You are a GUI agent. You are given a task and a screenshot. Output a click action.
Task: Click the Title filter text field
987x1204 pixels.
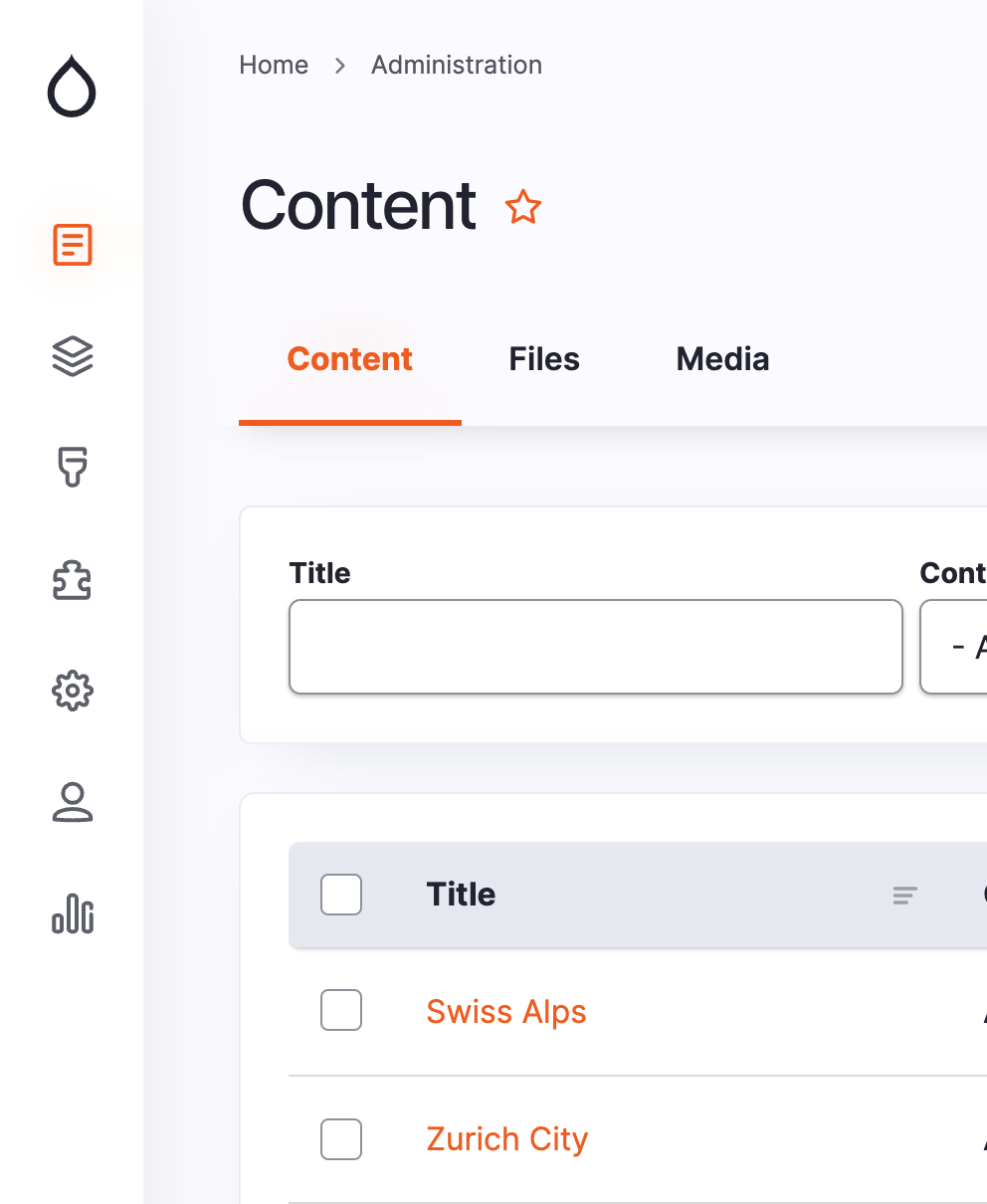point(595,647)
